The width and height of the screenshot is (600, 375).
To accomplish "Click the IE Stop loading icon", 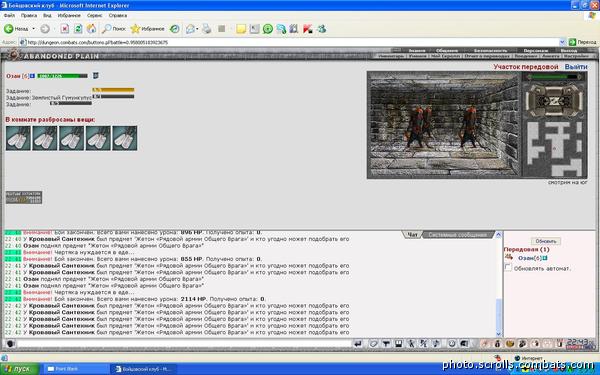I will (x=65, y=29).
